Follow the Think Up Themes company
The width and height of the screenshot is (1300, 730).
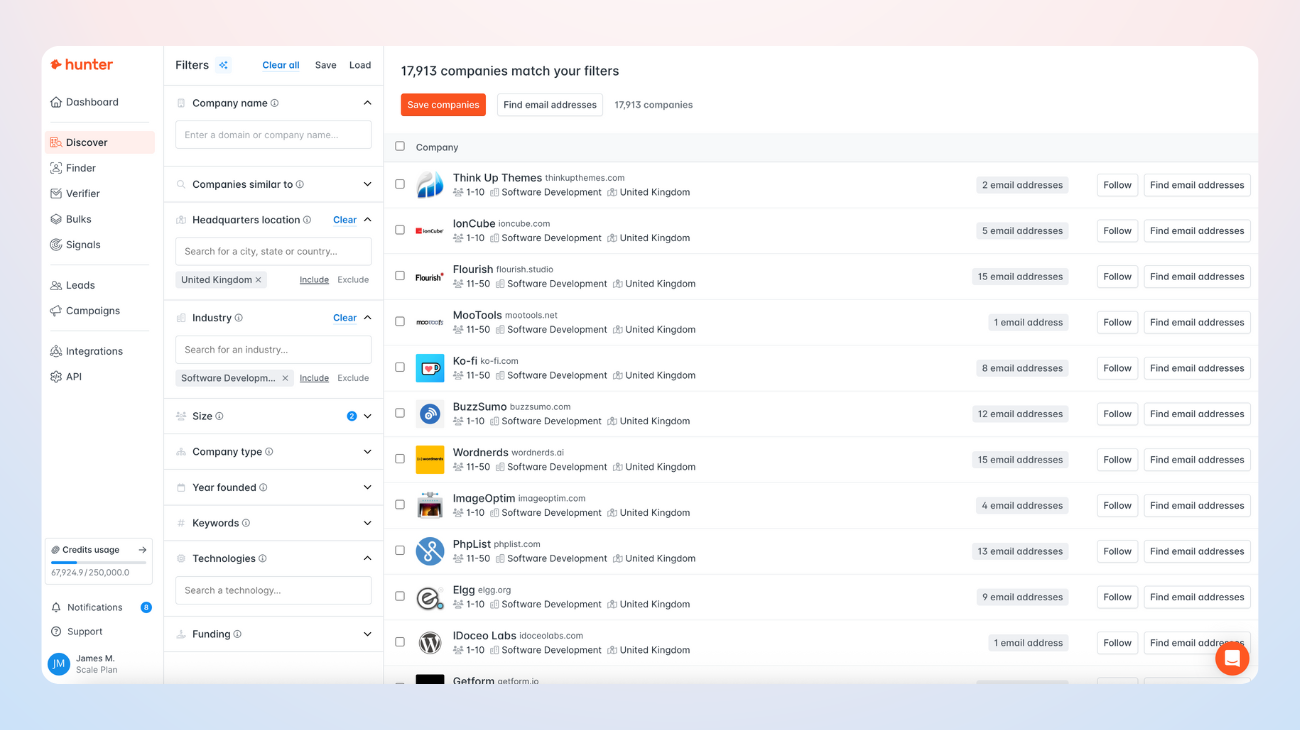[x=1117, y=185]
